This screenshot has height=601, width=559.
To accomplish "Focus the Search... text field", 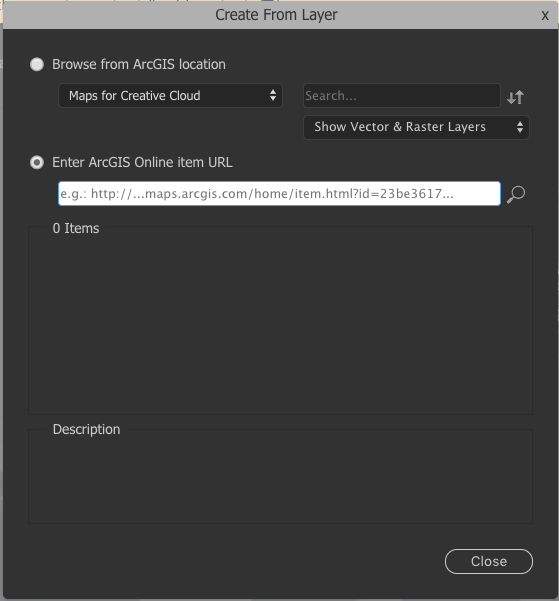I will 401,95.
